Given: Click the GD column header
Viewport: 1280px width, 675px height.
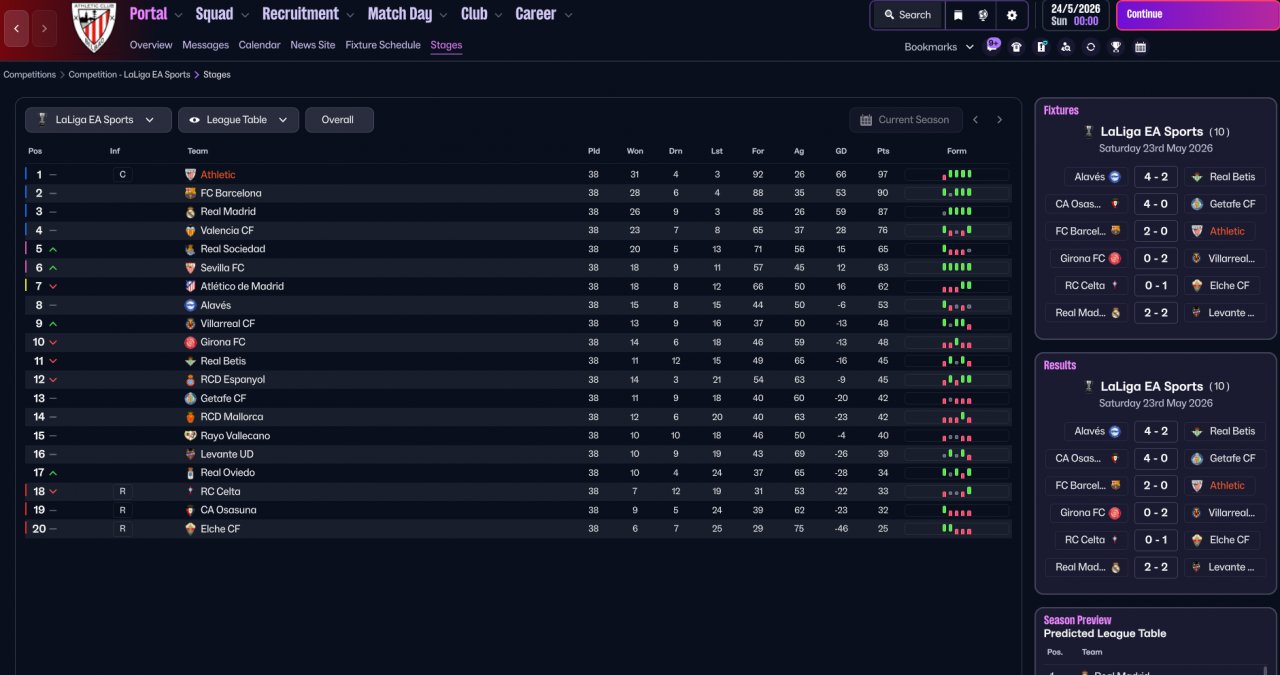Looking at the screenshot, I should coord(841,151).
